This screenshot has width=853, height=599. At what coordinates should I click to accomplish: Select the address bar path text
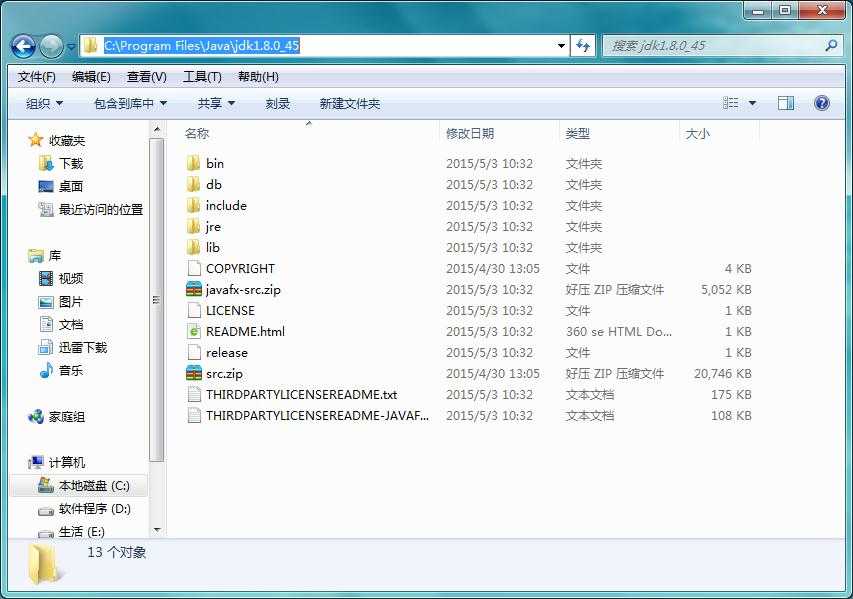[201, 46]
